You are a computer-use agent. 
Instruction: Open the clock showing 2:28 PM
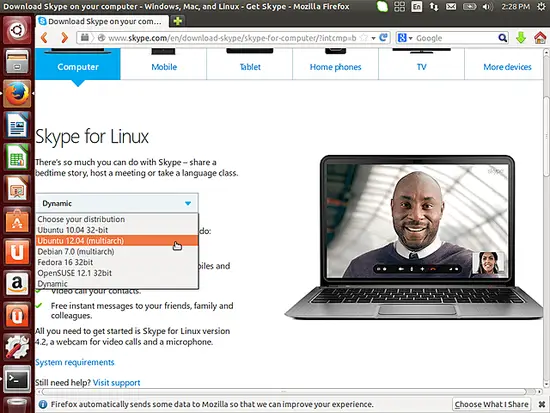pyautogui.click(x=515, y=6)
